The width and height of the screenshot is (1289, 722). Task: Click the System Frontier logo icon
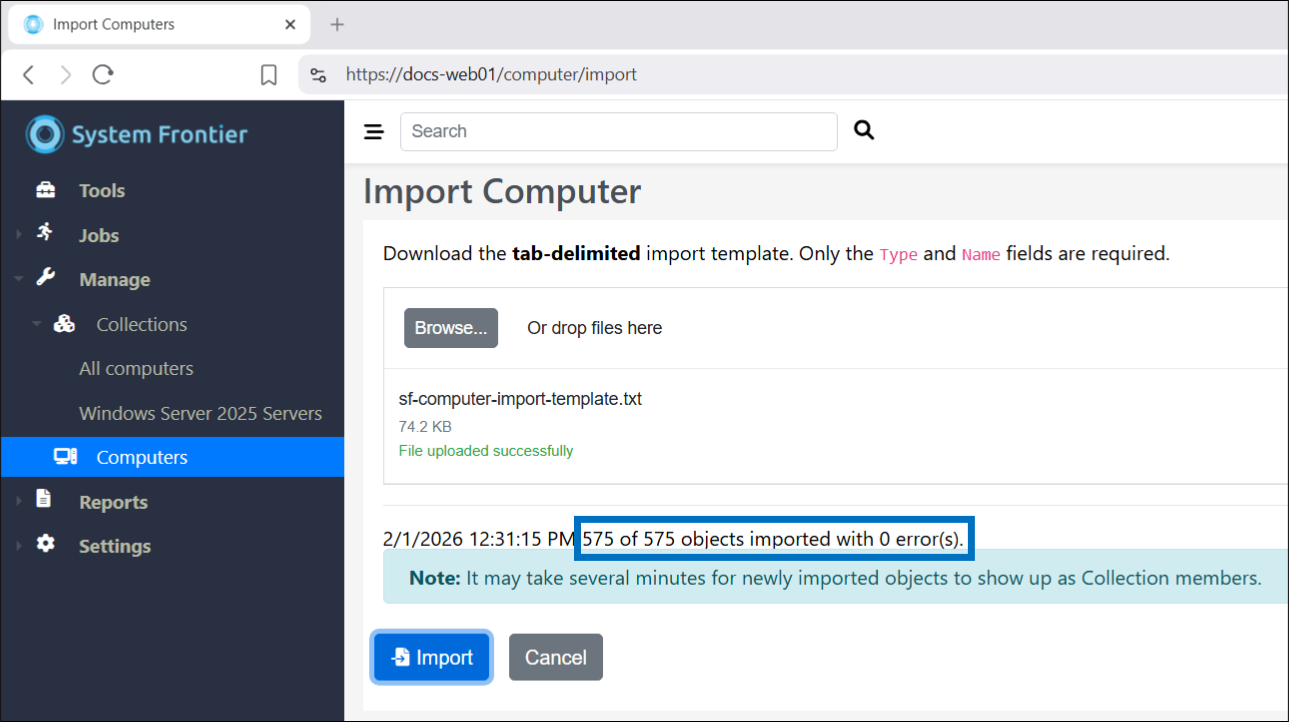tap(45, 134)
